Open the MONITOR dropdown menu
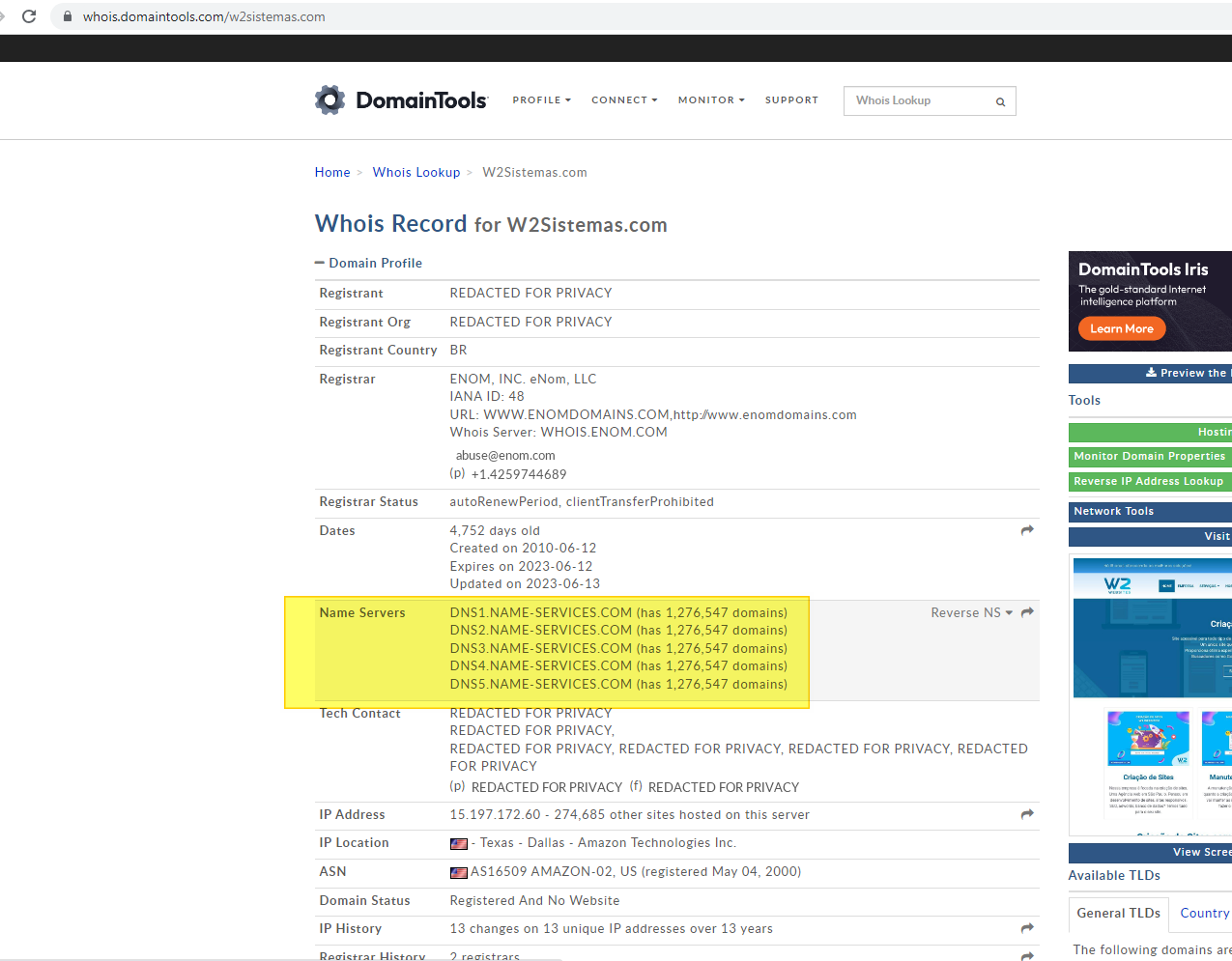The height and width of the screenshot is (961, 1232). [x=711, y=100]
